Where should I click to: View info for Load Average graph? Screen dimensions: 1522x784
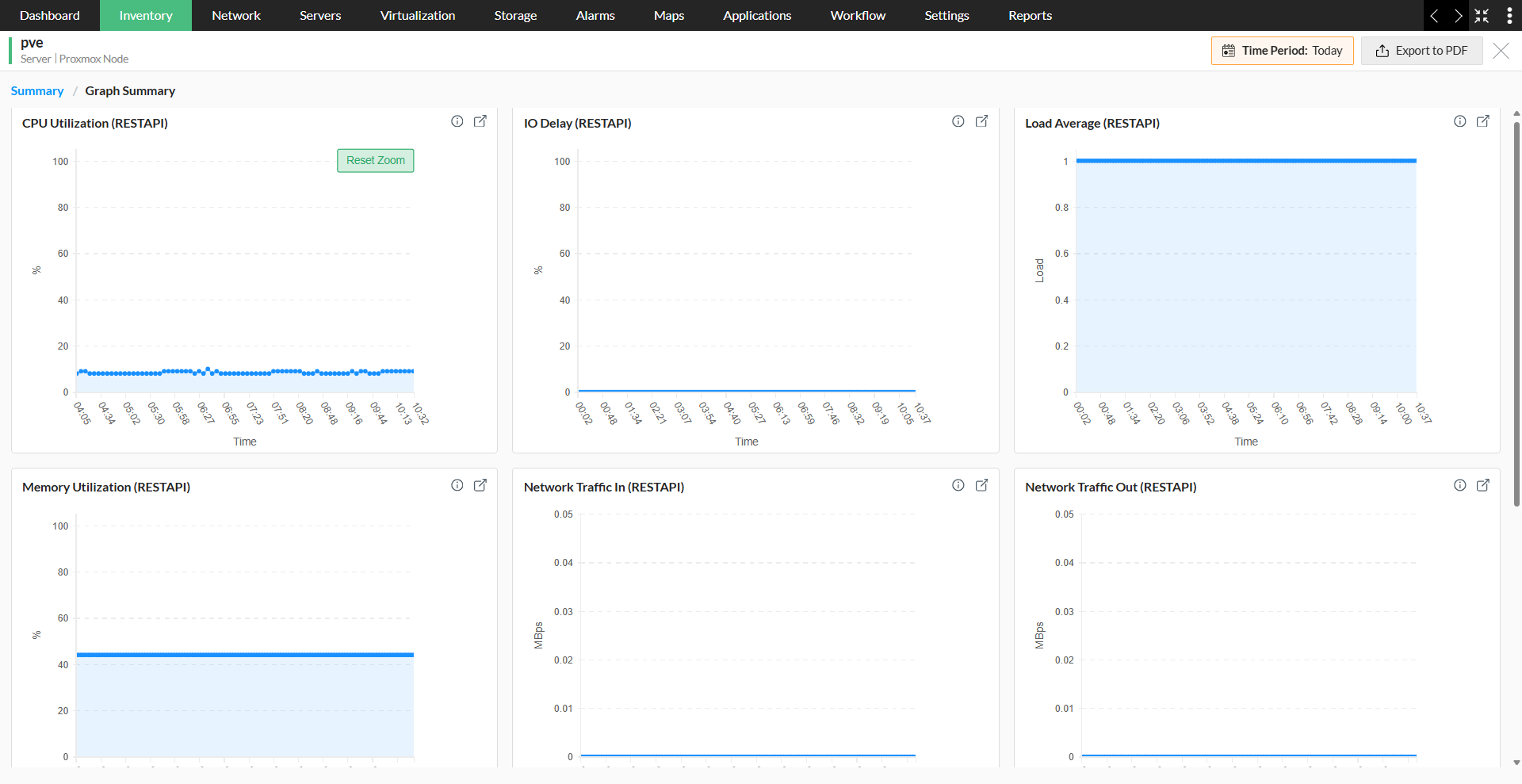(1460, 121)
